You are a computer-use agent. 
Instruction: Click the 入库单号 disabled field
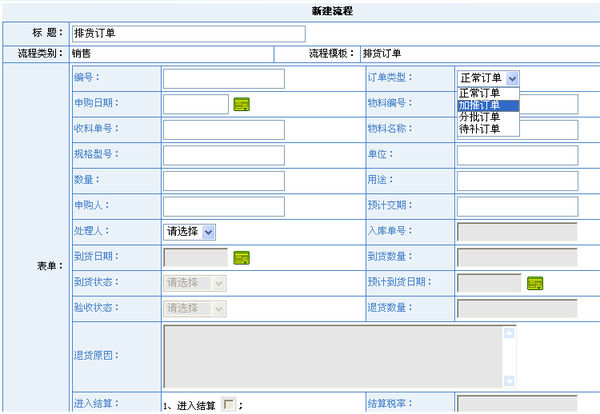[x=517, y=232]
